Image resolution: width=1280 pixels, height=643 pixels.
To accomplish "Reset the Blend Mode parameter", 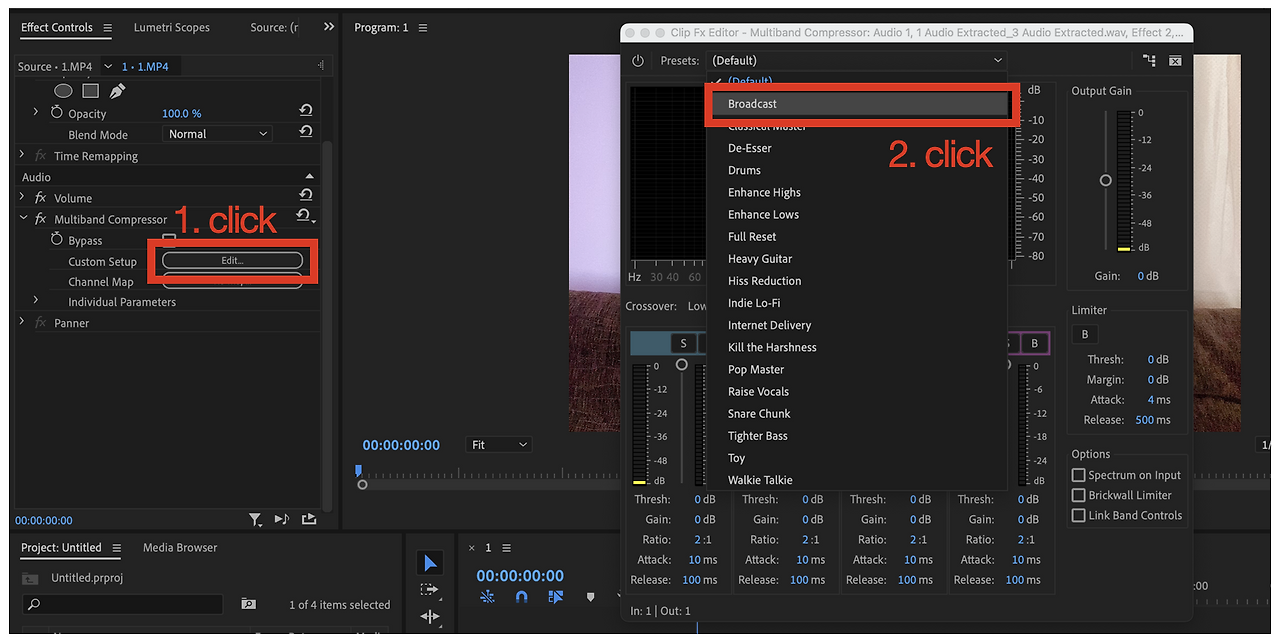I will point(306,132).
